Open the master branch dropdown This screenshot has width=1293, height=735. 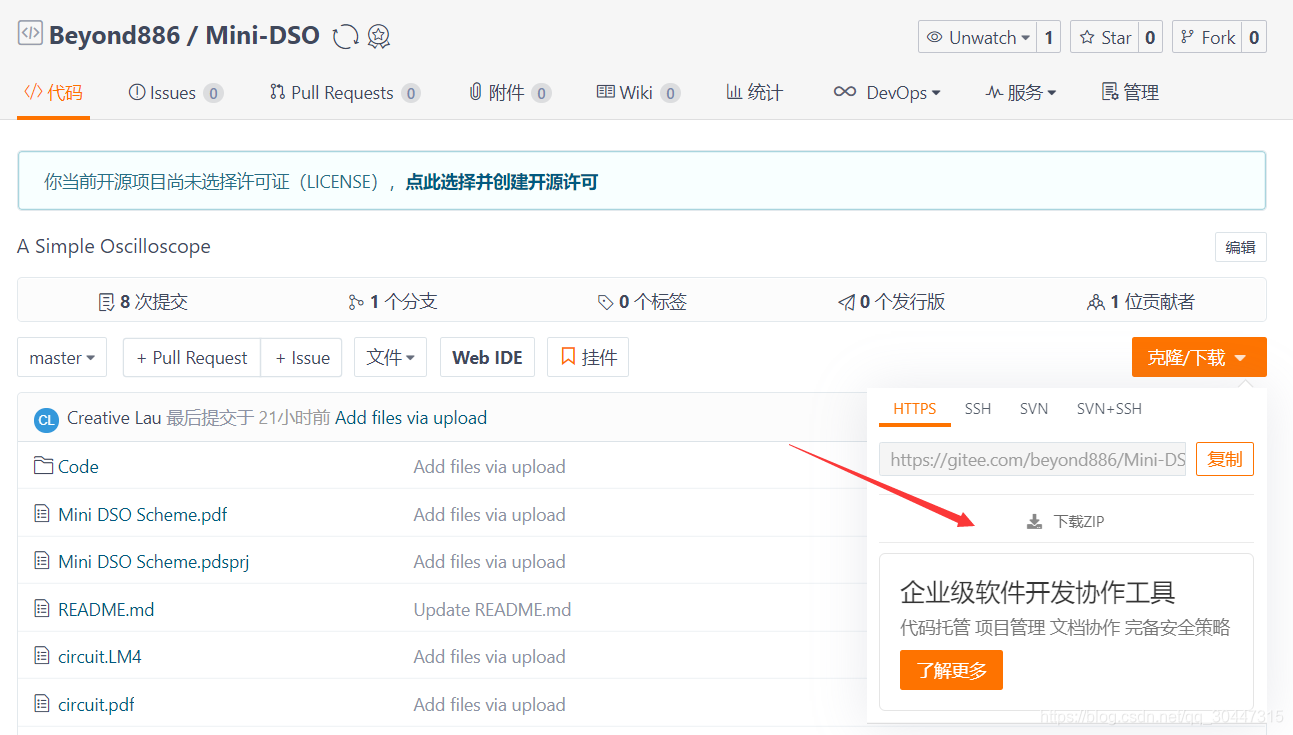click(x=62, y=358)
